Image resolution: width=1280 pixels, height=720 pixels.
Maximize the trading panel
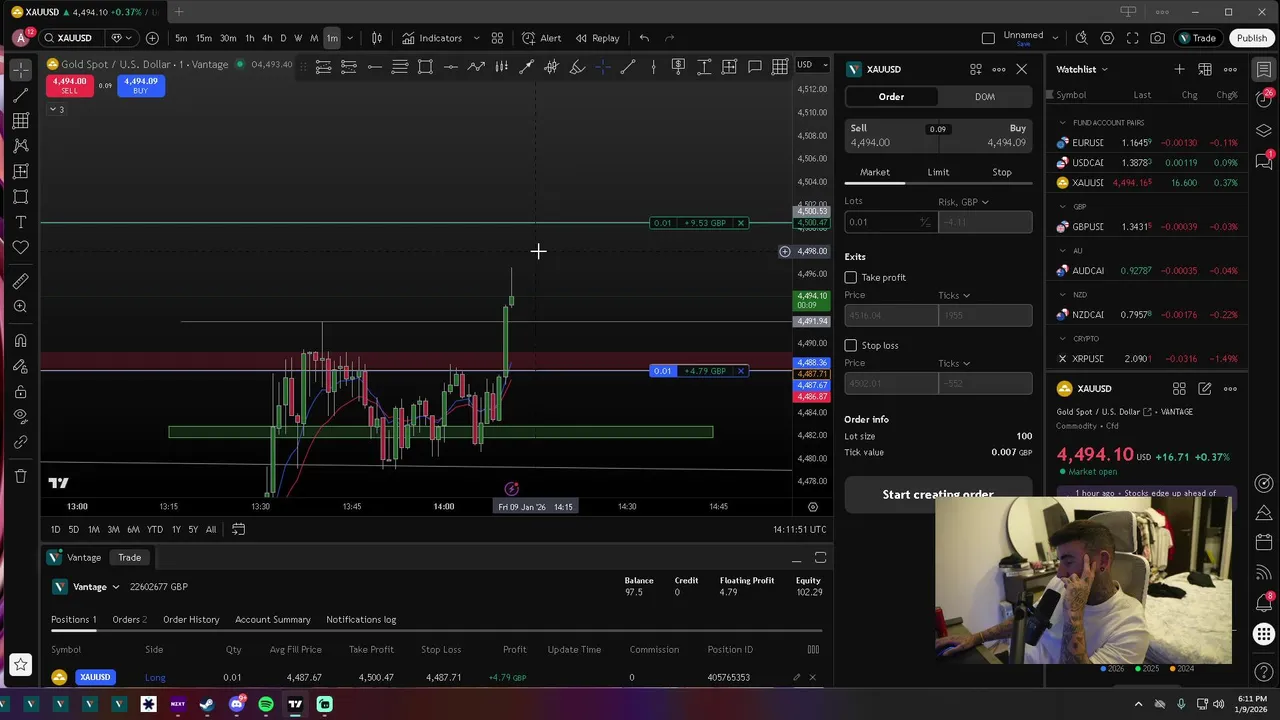[820, 557]
